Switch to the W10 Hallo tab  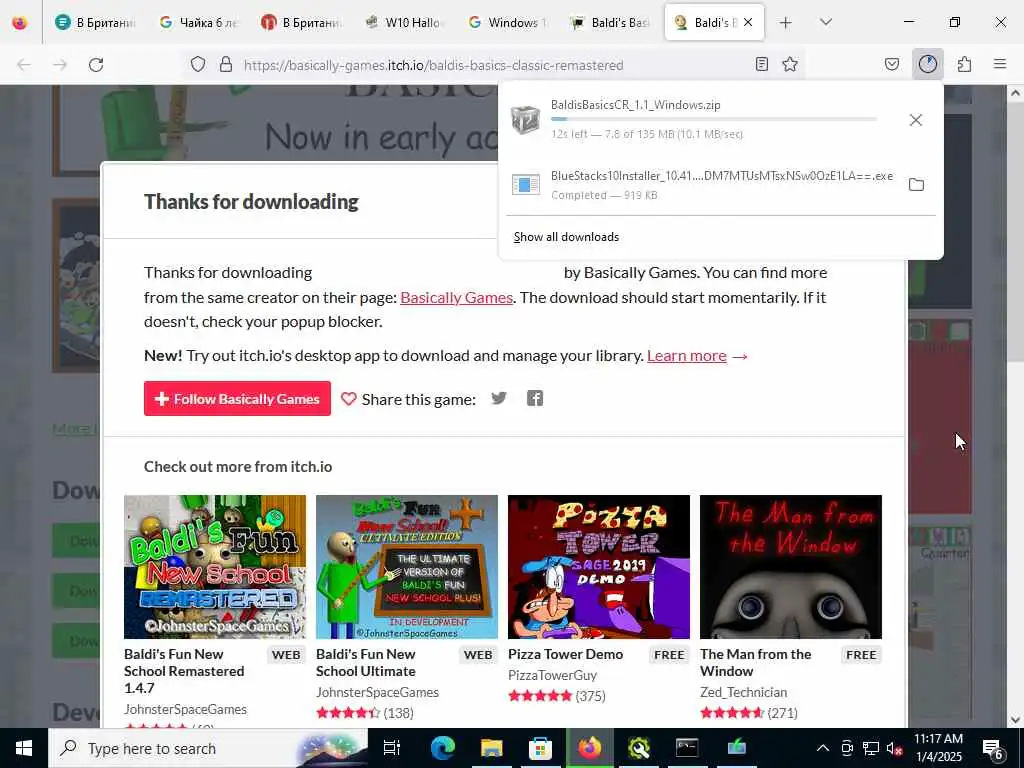point(406,22)
